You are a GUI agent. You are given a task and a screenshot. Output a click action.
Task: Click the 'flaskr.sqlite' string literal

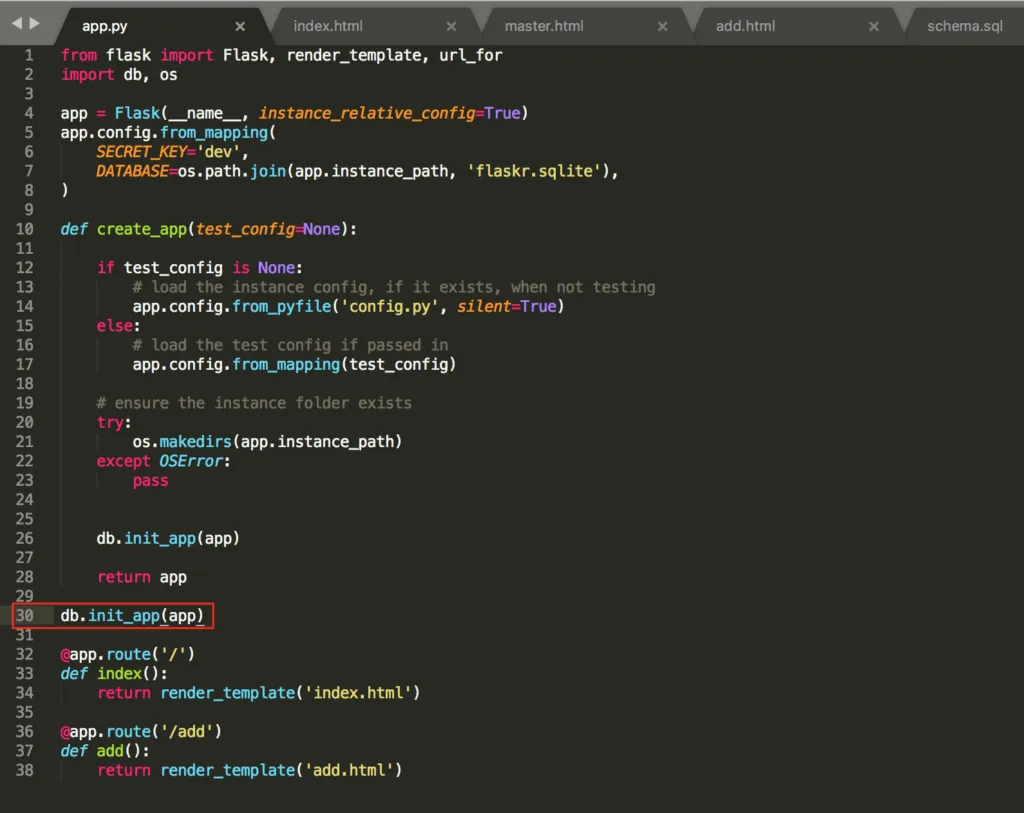point(534,171)
